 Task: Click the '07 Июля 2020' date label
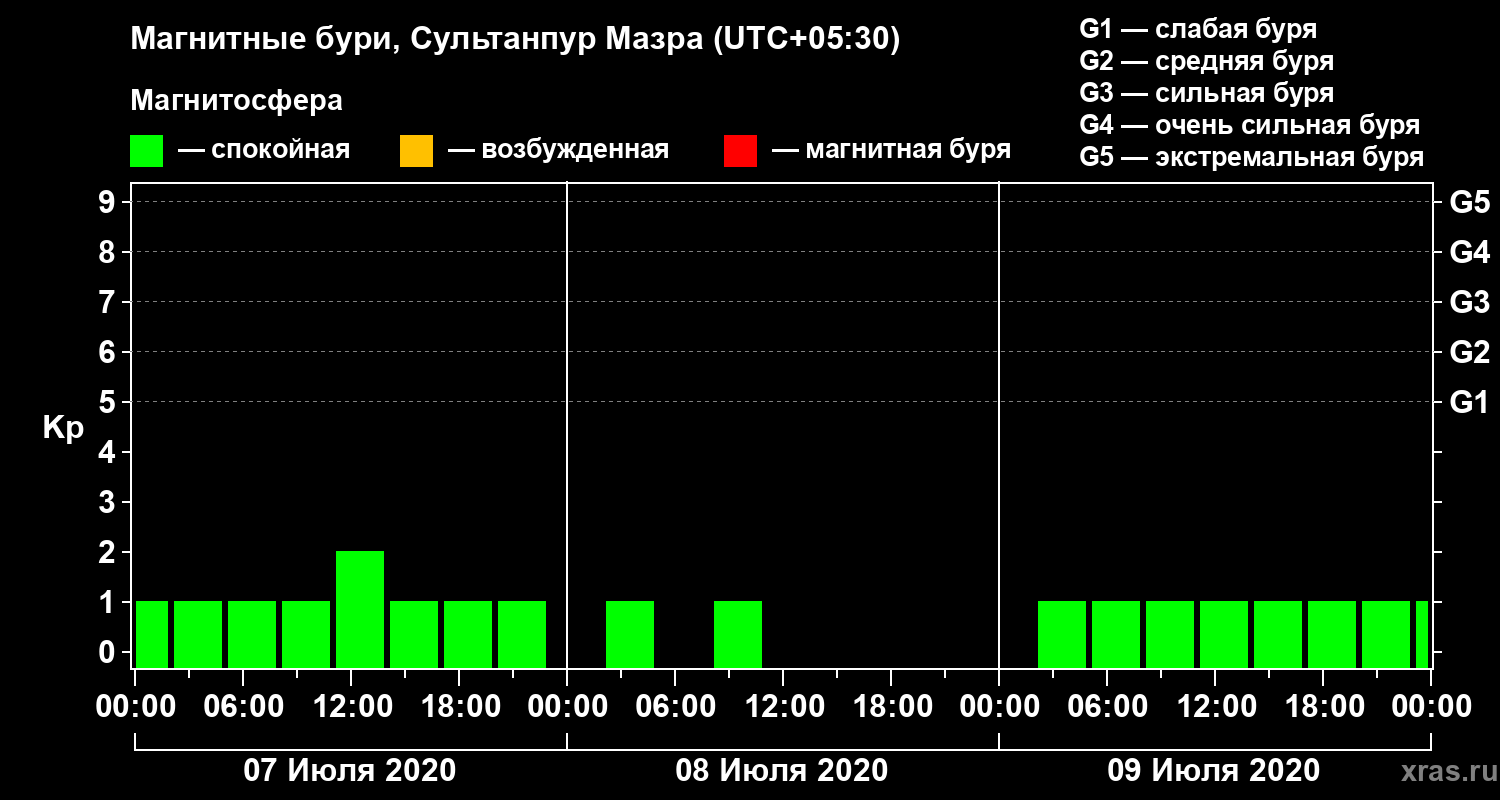pos(350,771)
